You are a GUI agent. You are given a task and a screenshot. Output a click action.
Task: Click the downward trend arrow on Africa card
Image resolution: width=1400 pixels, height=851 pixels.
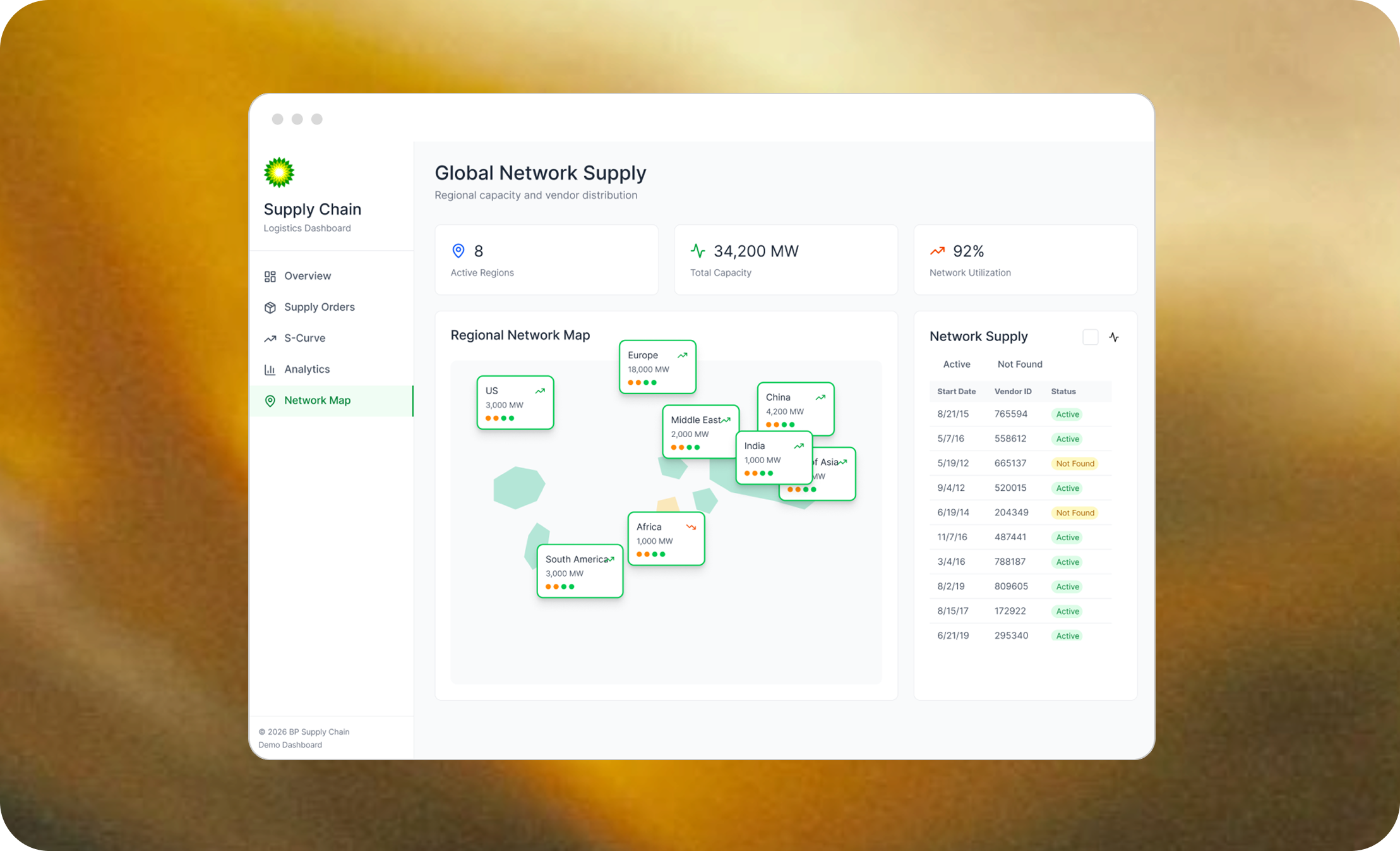691,527
